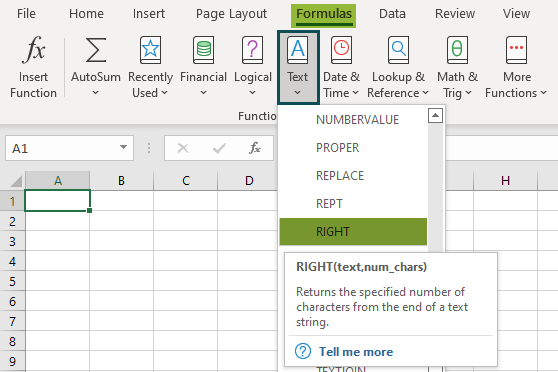Collapse the Text dropdown arrow
The image size is (558, 372).
(x=298, y=93)
